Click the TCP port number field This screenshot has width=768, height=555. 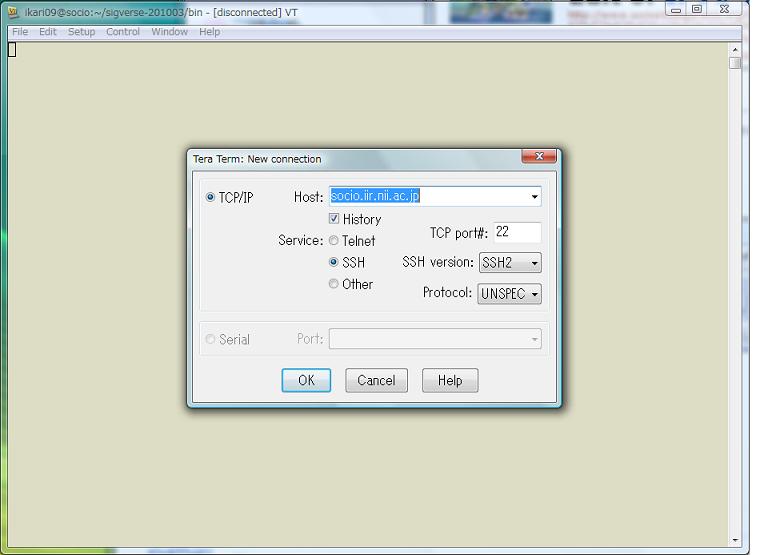517,232
